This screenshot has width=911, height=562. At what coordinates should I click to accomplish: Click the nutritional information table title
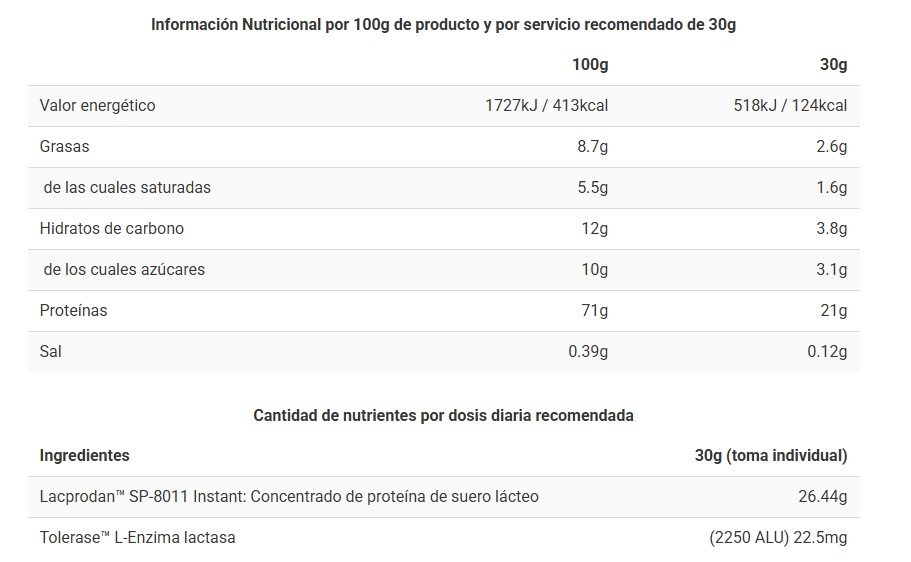[443, 25]
